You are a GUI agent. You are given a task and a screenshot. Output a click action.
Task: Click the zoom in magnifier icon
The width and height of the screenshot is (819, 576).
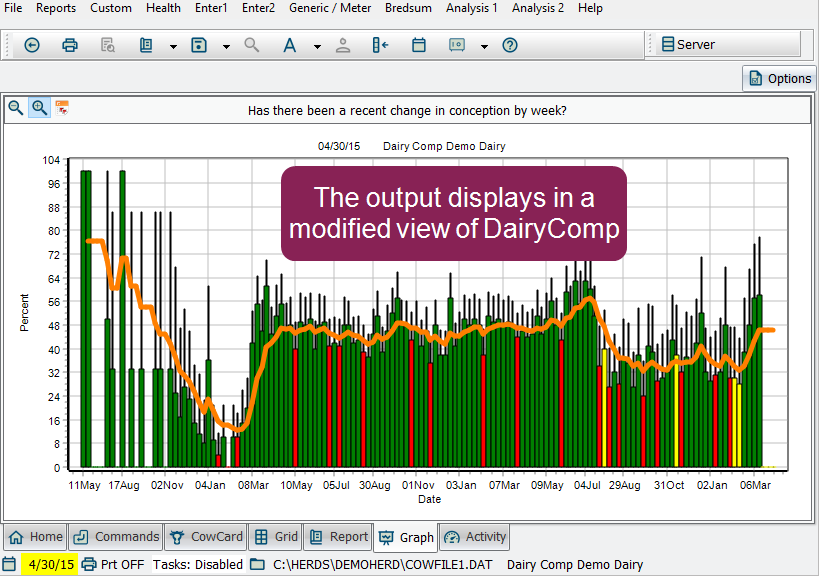pos(40,108)
